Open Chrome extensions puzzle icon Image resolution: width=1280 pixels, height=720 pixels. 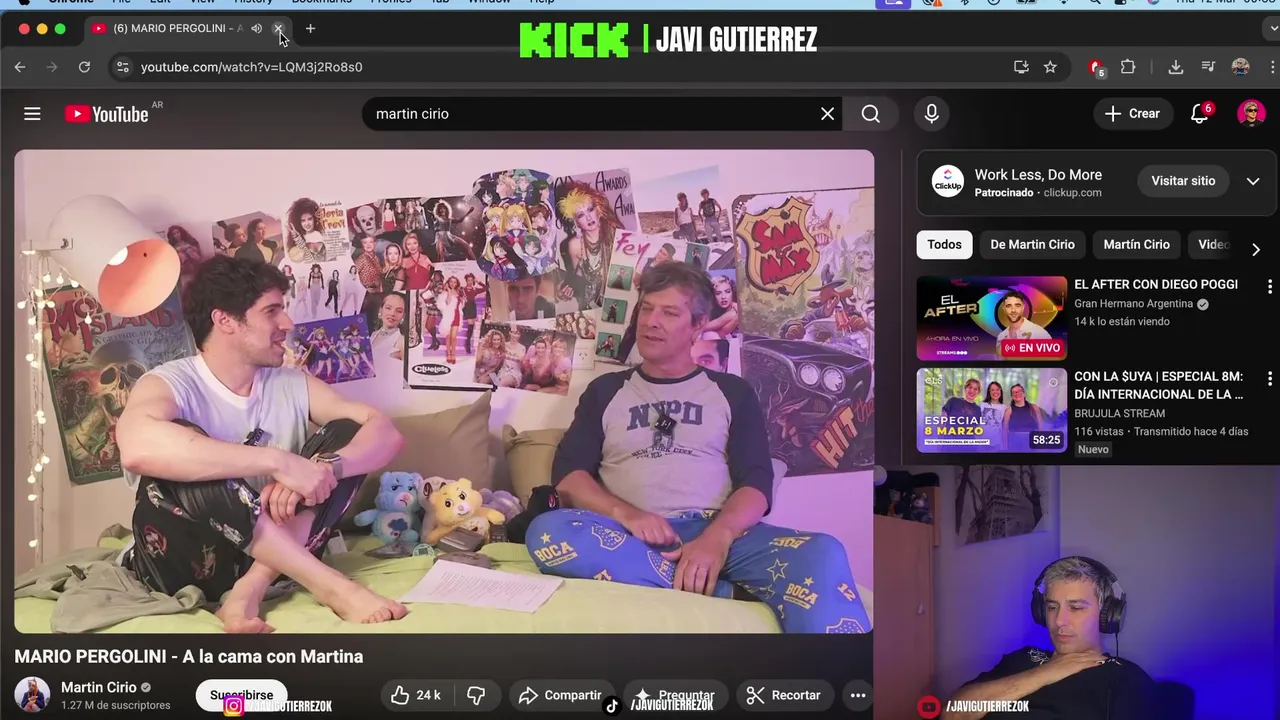(1128, 67)
